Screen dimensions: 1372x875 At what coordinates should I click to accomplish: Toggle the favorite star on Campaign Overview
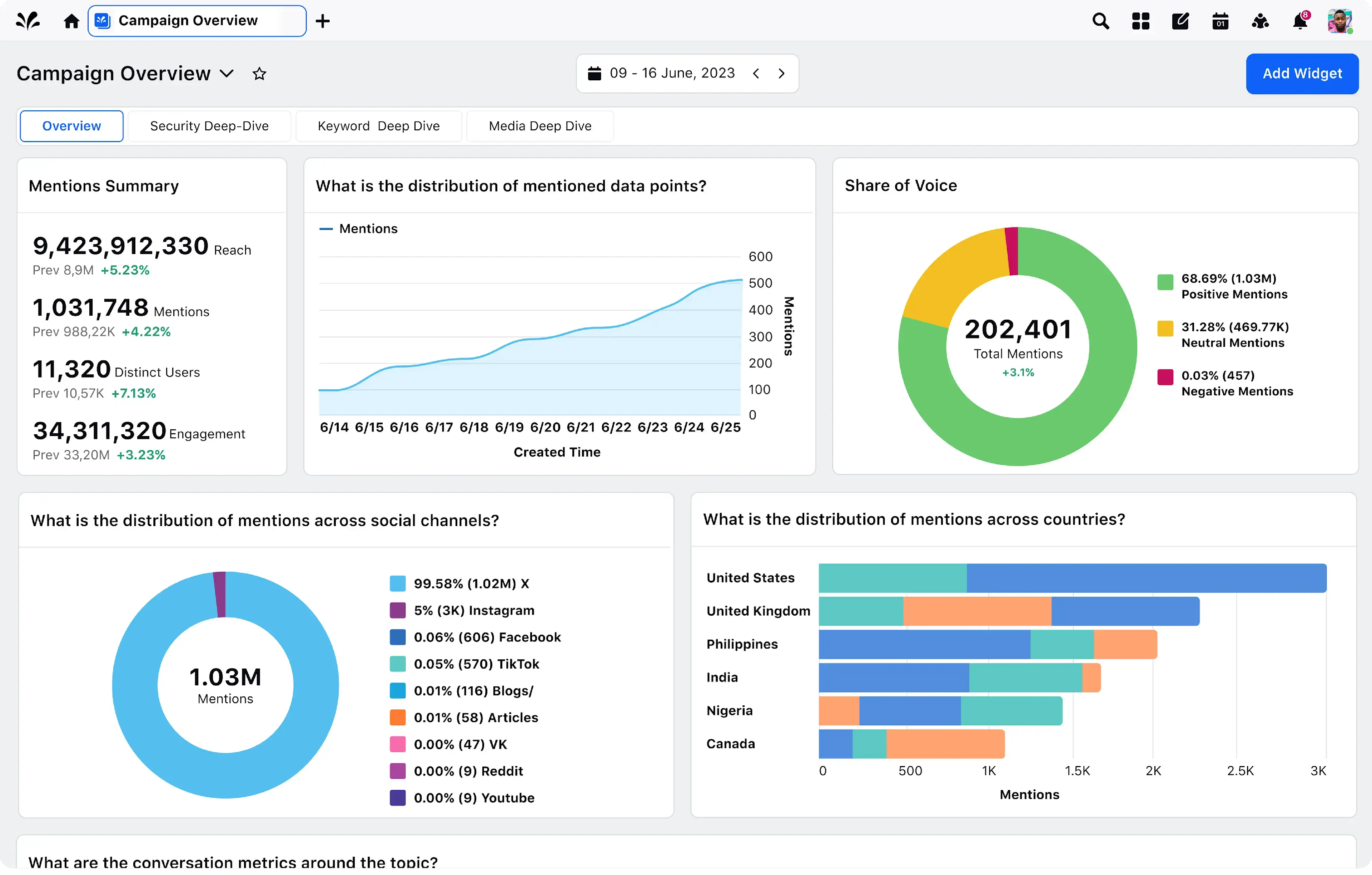[259, 74]
